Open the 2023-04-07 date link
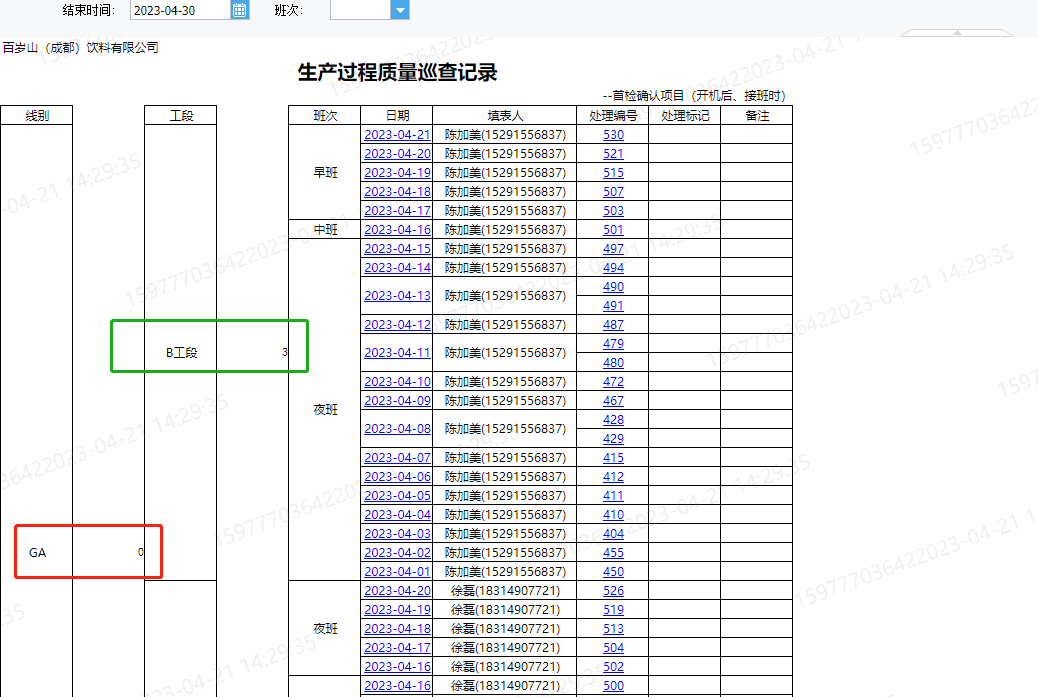 pyautogui.click(x=397, y=458)
